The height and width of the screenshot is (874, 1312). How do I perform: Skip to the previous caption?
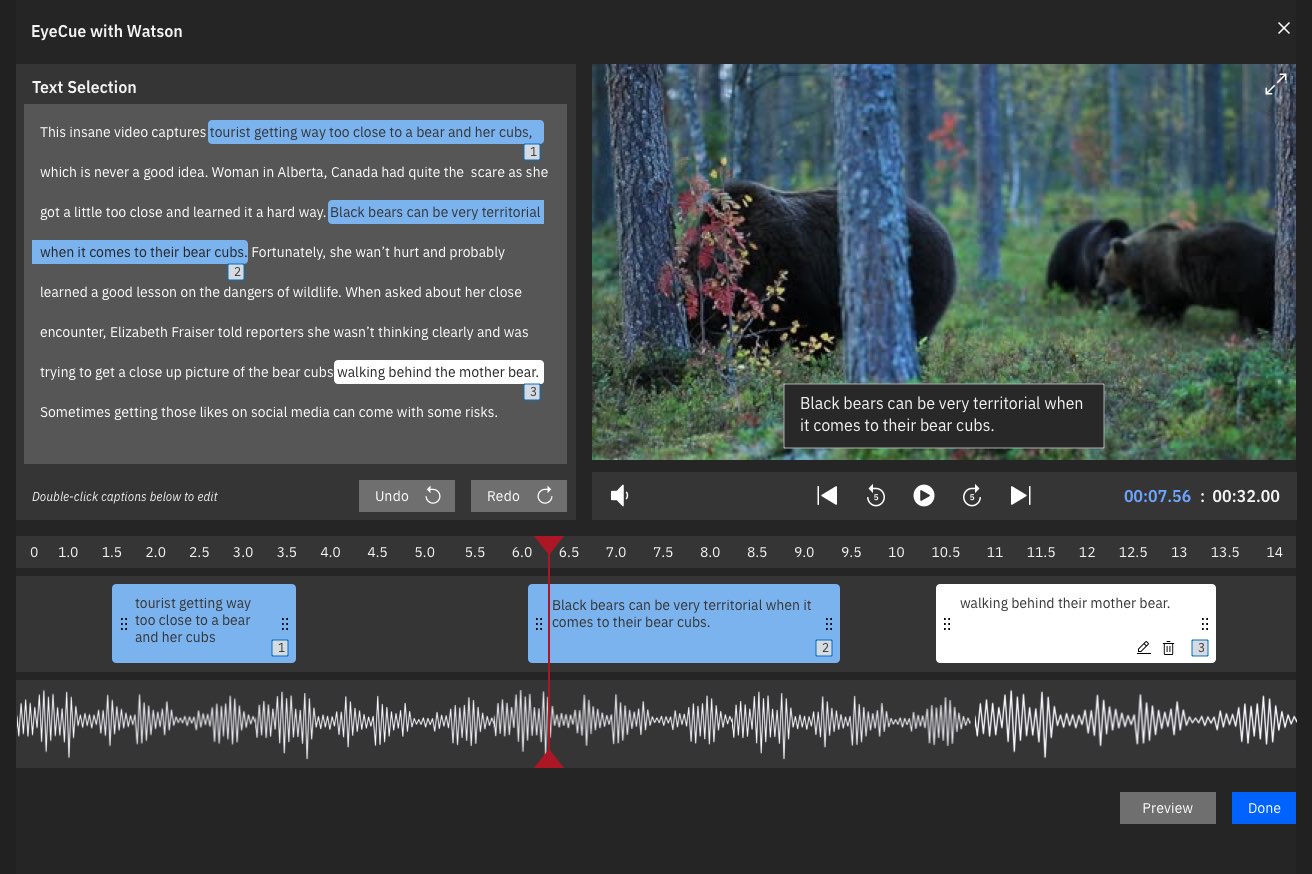click(827, 496)
